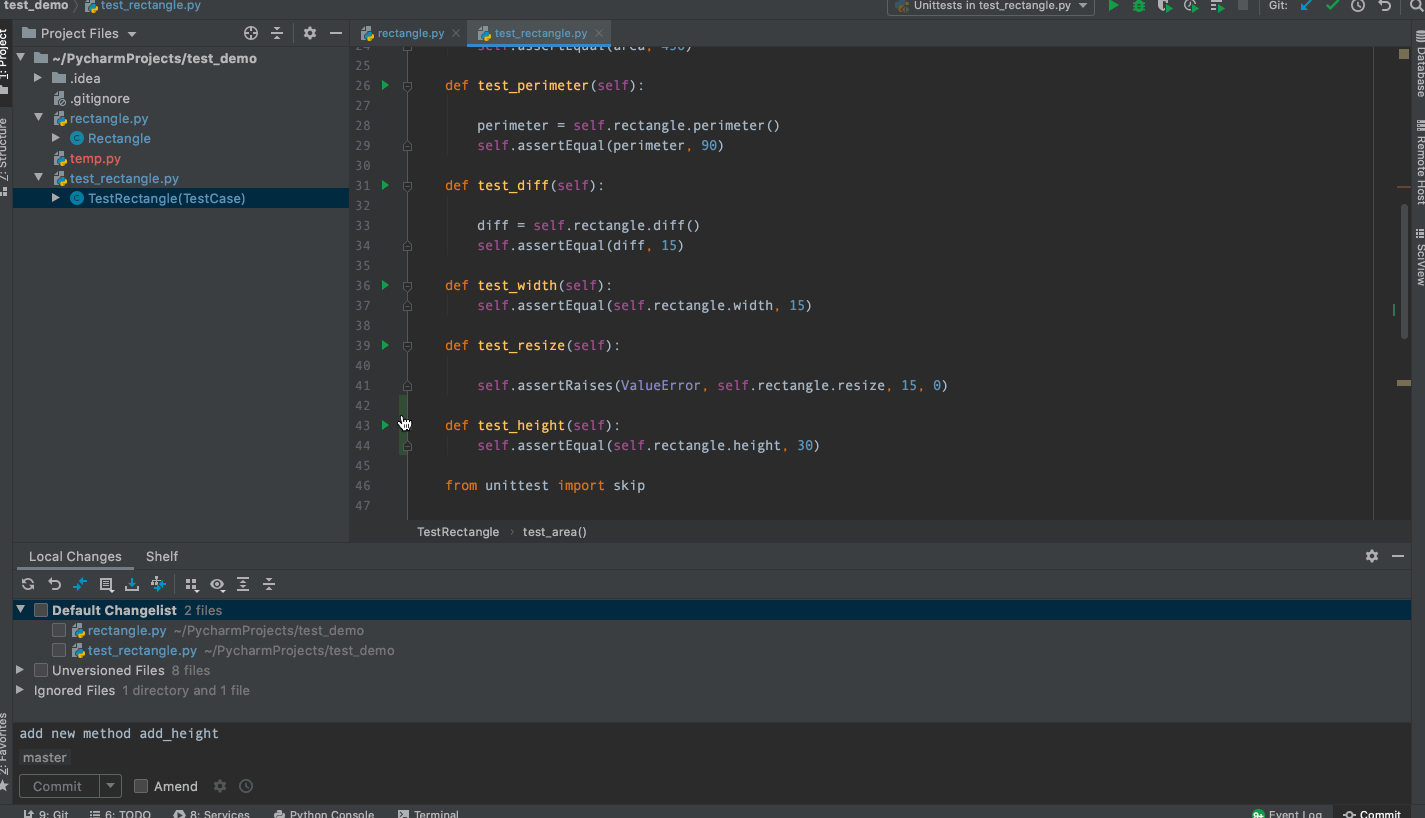This screenshot has width=1425, height=818.
Task: Run with coverage icon in top toolbar
Action: tap(1165, 6)
